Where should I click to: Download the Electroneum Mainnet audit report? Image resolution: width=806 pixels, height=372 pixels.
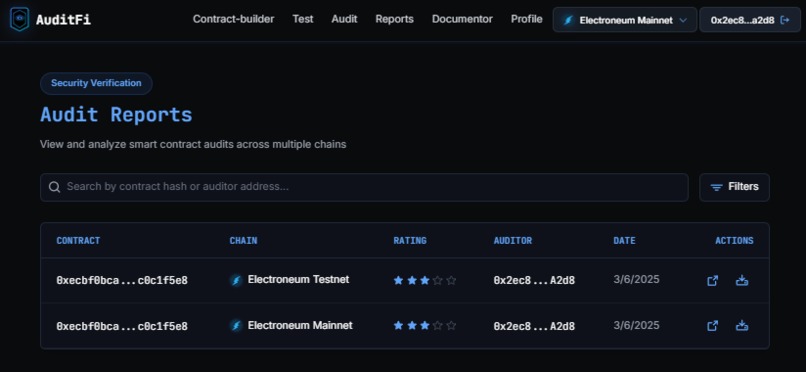point(742,326)
